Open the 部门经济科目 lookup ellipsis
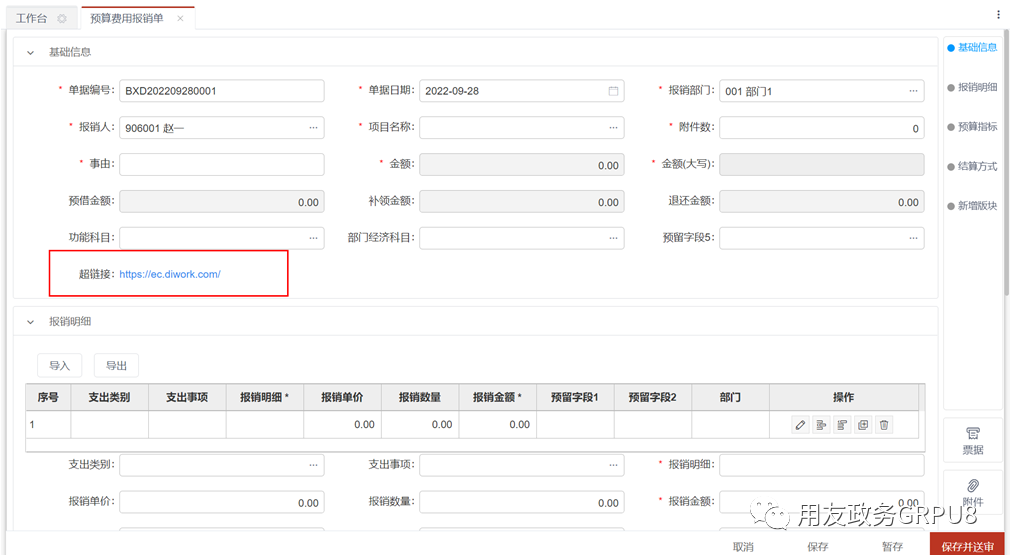Image resolution: width=1010 pixels, height=559 pixels. point(613,238)
